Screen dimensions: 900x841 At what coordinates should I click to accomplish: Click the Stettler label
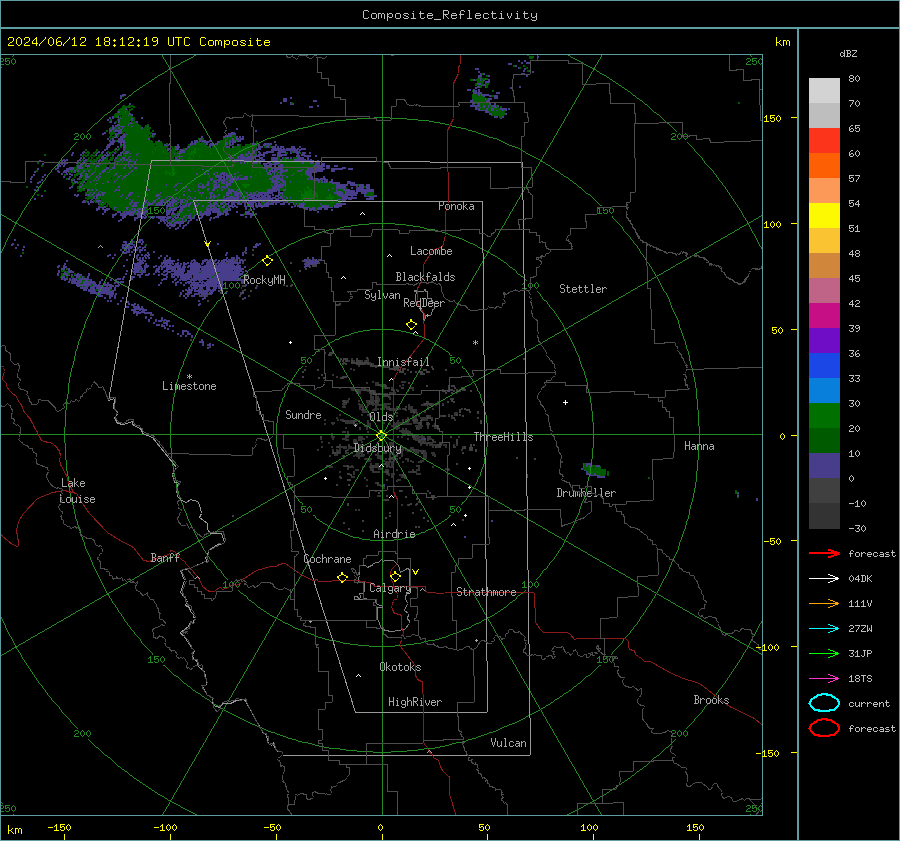tap(583, 289)
